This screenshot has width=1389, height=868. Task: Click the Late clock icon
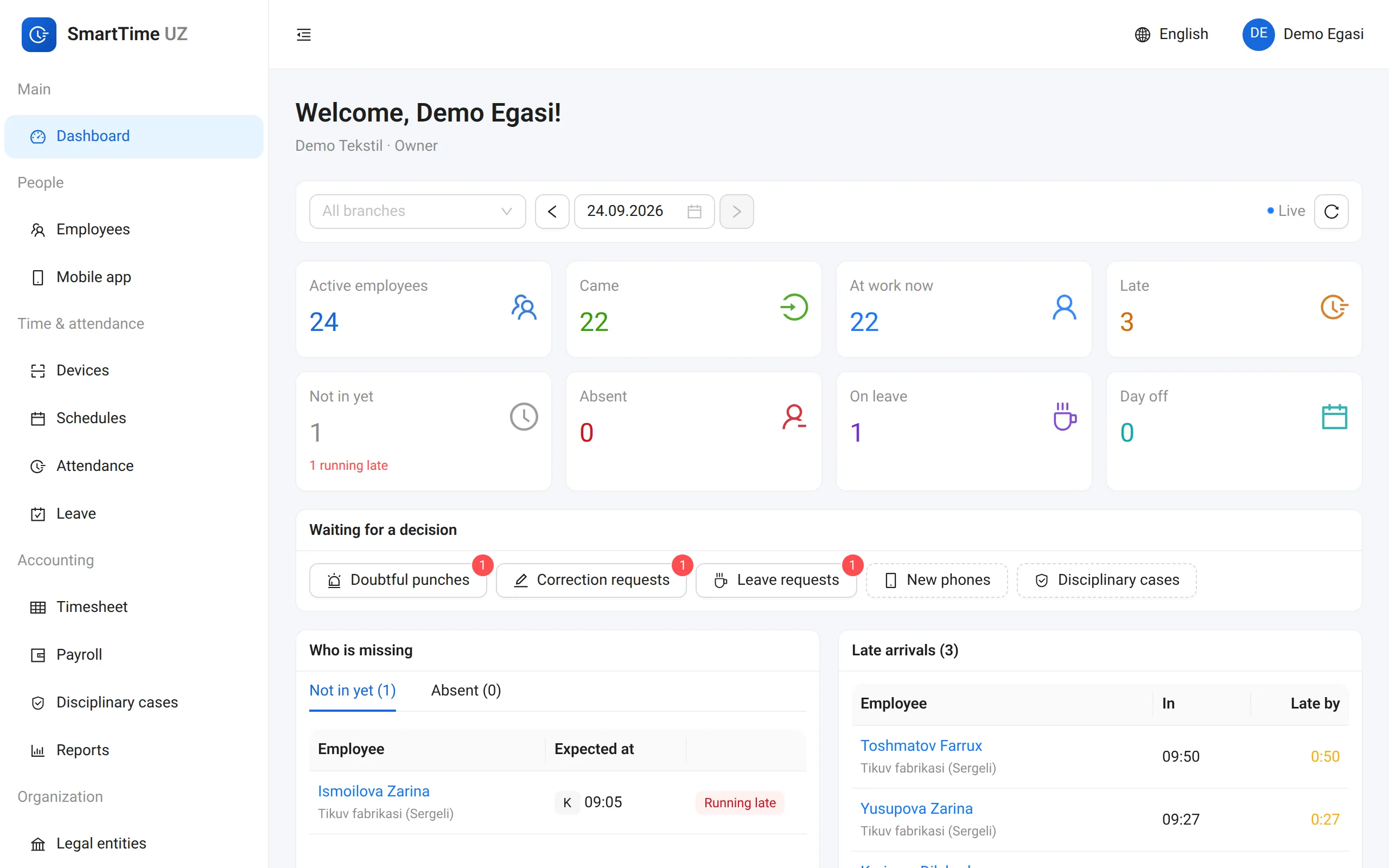[1335, 307]
